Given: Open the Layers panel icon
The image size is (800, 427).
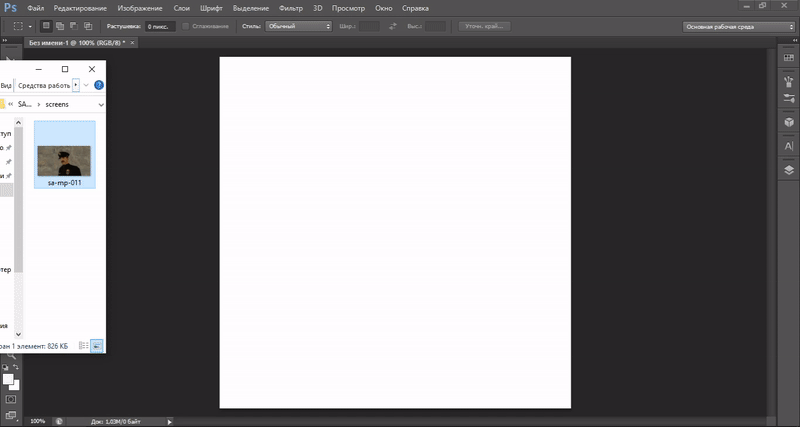Looking at the screenshot, I should 788,170.
